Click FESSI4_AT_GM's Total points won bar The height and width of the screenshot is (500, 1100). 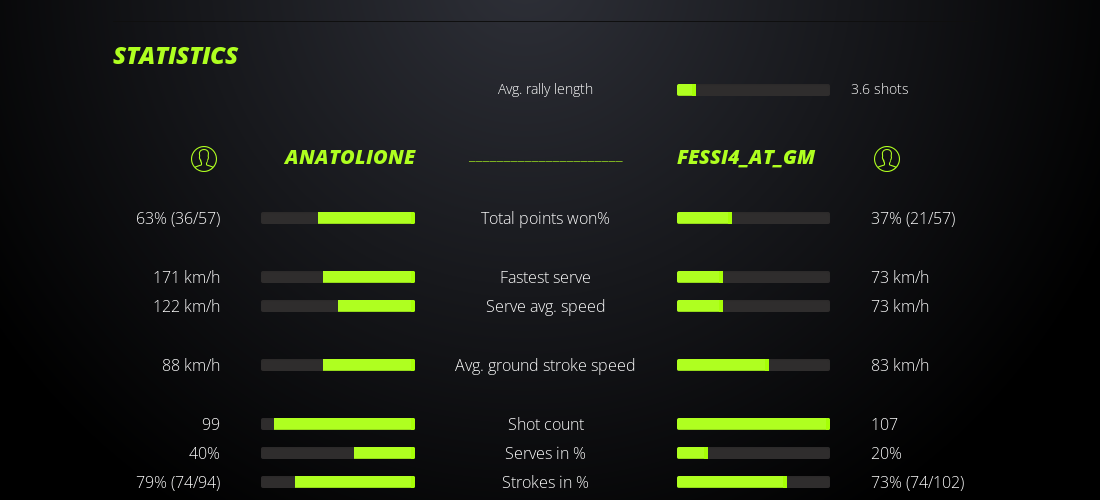(x=753, y=218)
